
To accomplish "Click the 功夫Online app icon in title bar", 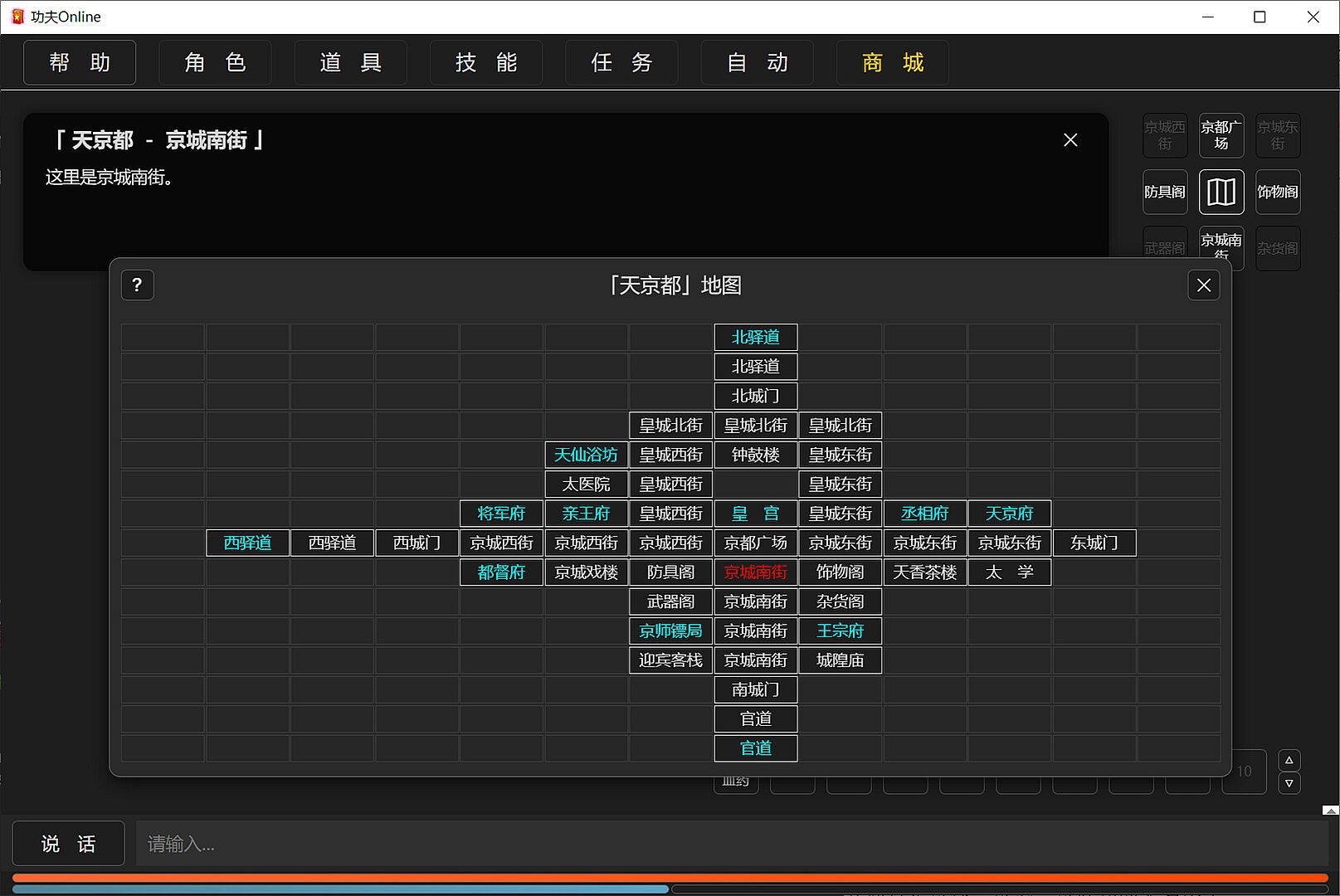I will 17,17.
